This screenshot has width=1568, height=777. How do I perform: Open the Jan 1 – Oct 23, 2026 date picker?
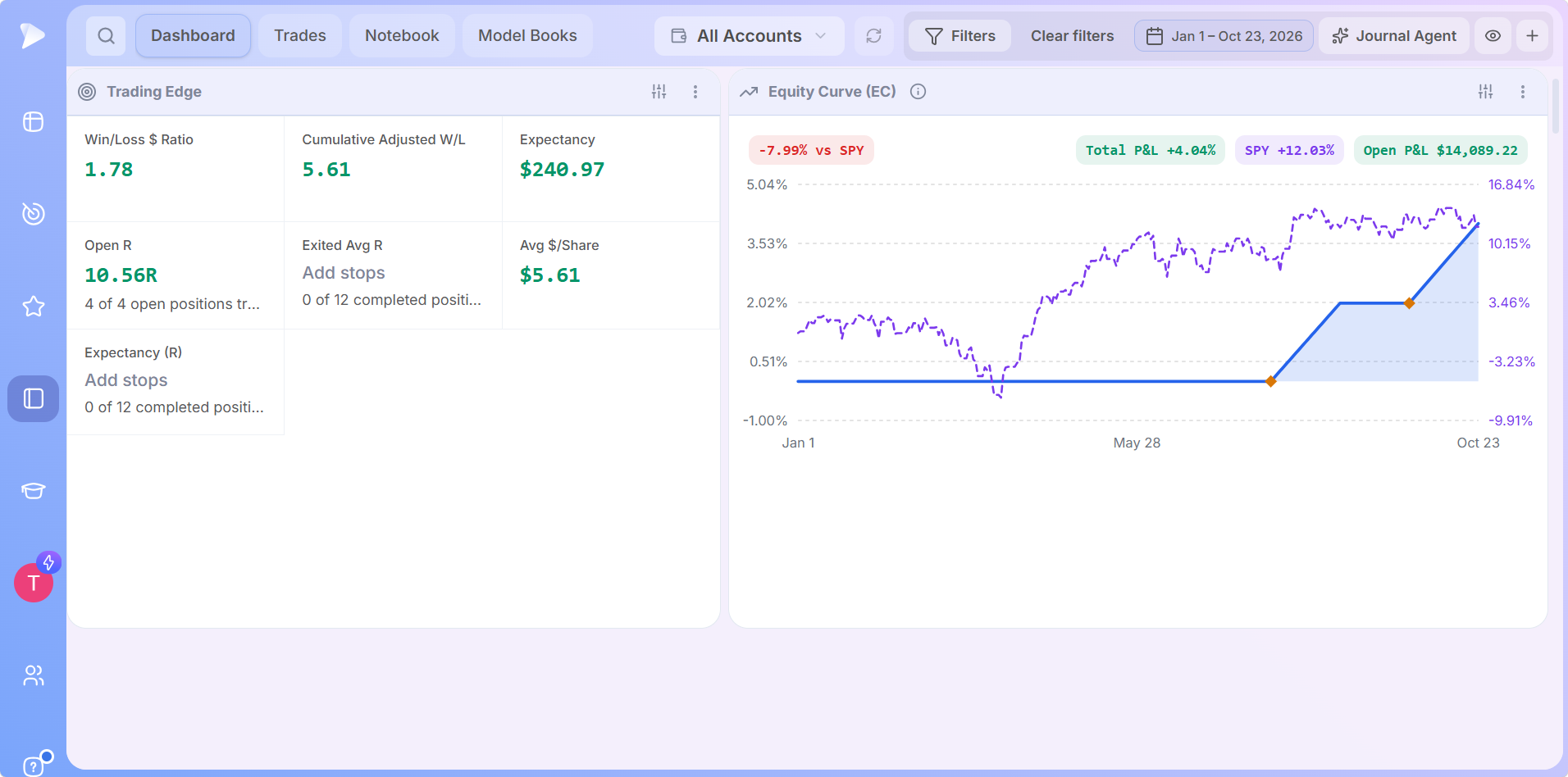(x=1224, y=36)
